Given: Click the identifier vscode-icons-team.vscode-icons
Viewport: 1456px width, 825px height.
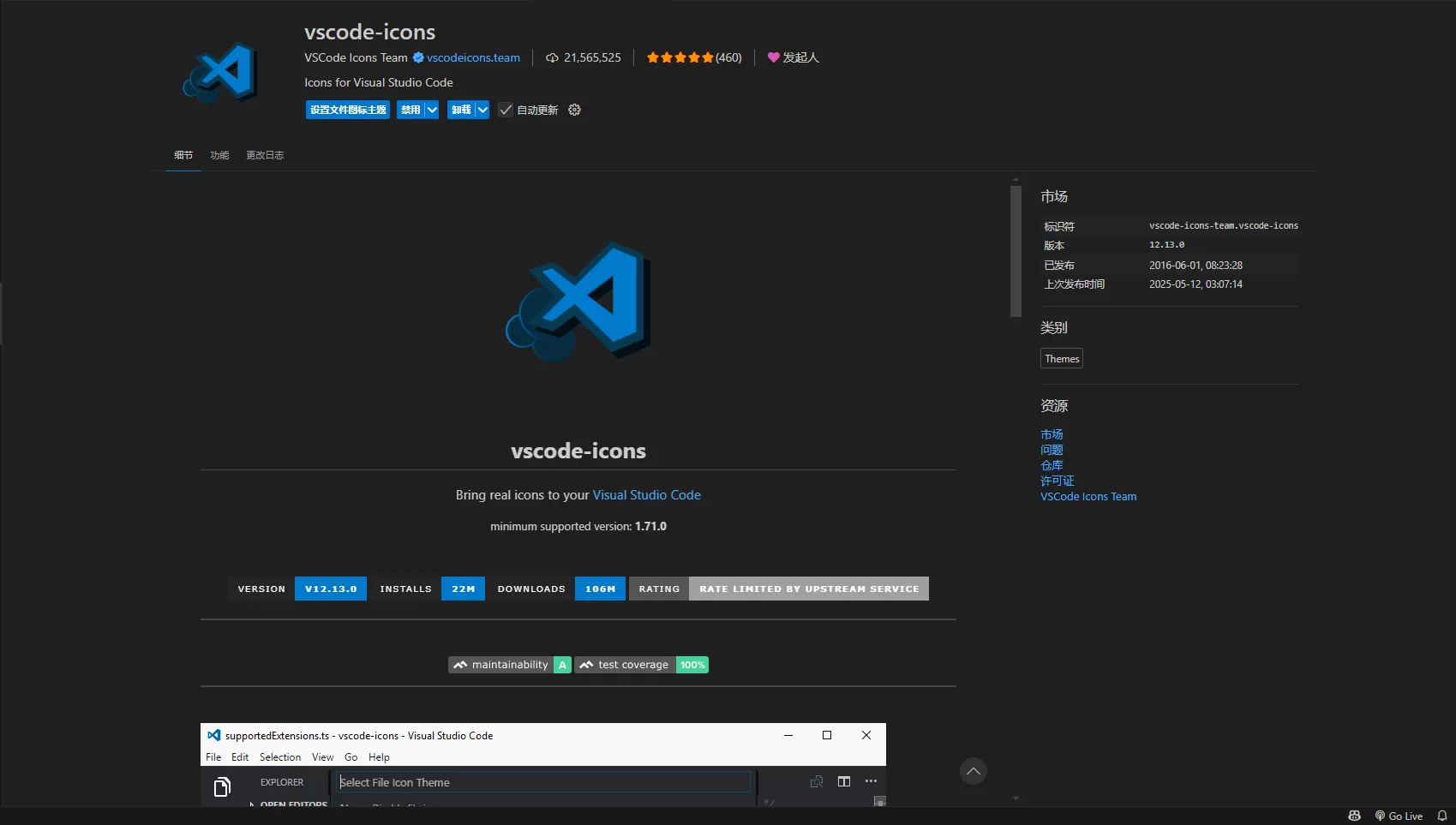Looking at the screenshot, I should click(1224, 225).
